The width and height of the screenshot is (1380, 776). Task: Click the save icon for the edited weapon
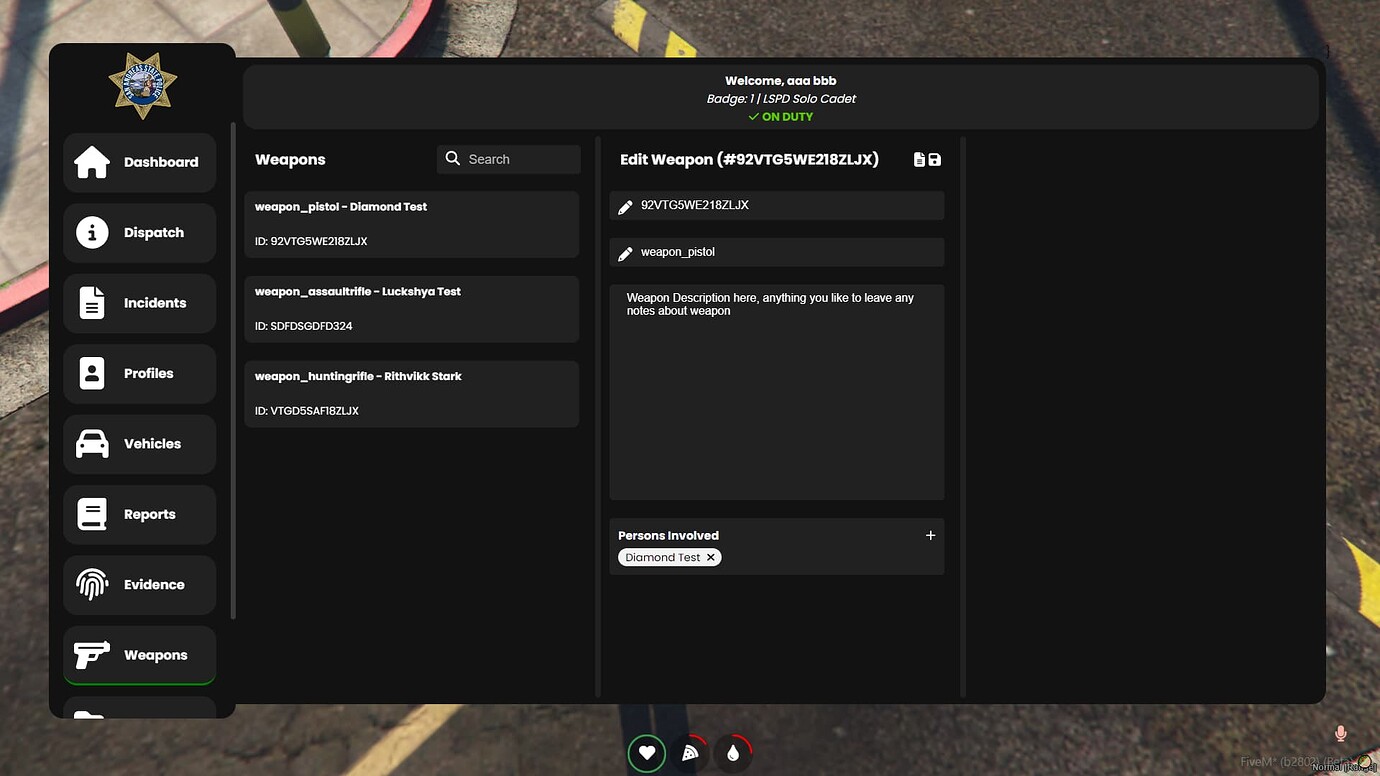coord(934,158)
